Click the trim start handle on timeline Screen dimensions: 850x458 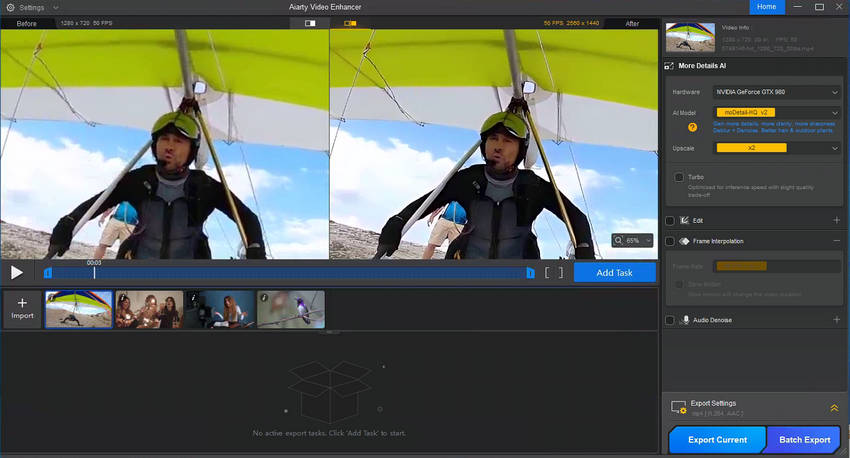click(48, 273)
